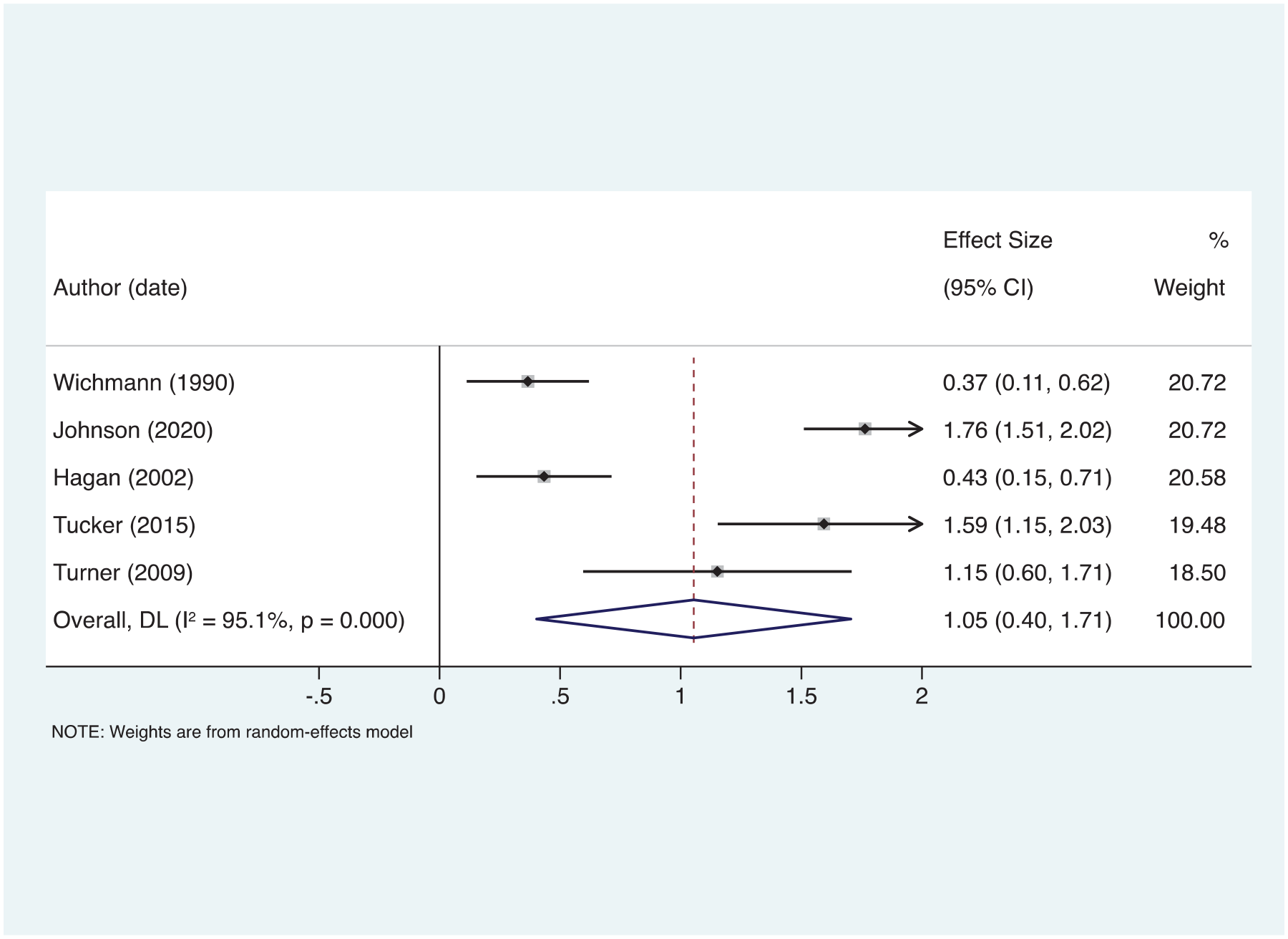Viewport: 1288px width, 939px height.
Task: Click the 100.00 total weight value
Action: pyautogui.click(x=1190, y=620)
